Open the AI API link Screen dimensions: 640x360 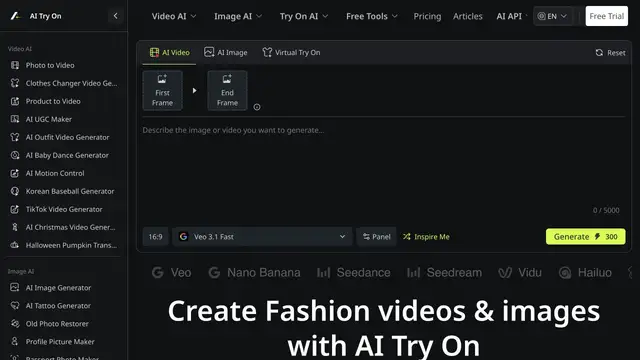pyautogui.click(x=509, y=16)
